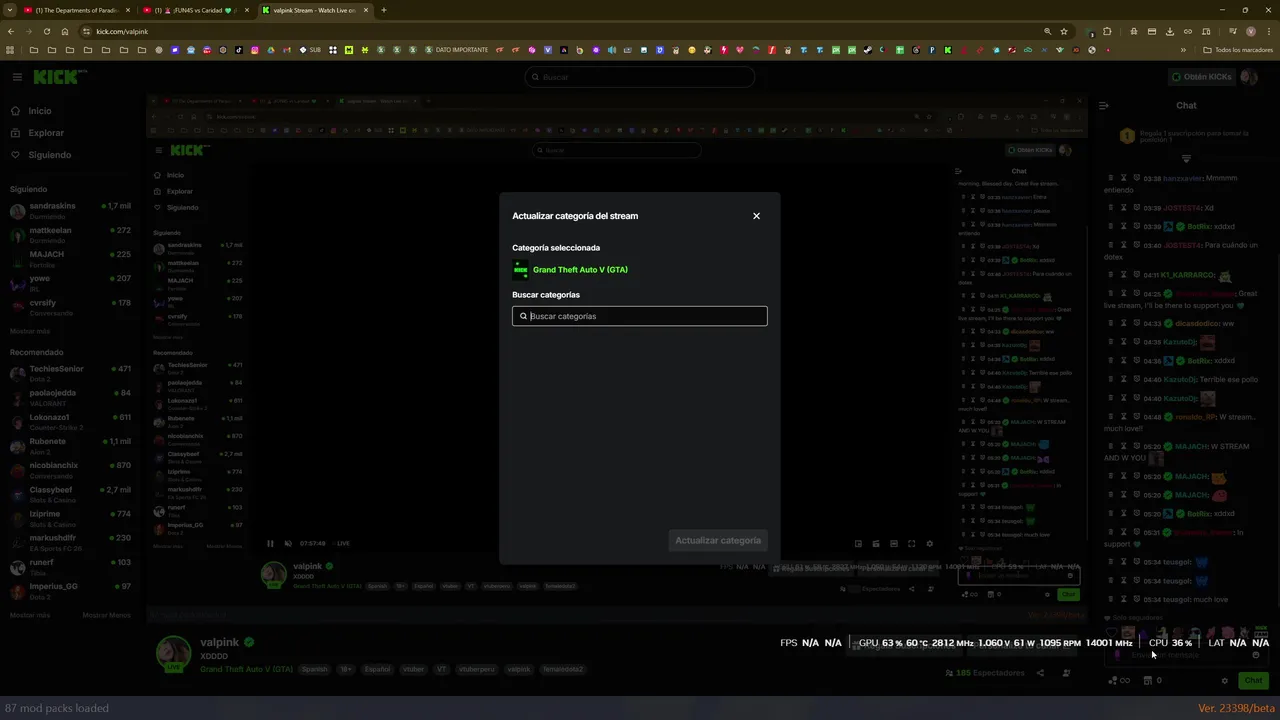Open Classybeef recommended channel
This screenshot has height=720, width=1280.
(x=70, y=494)
